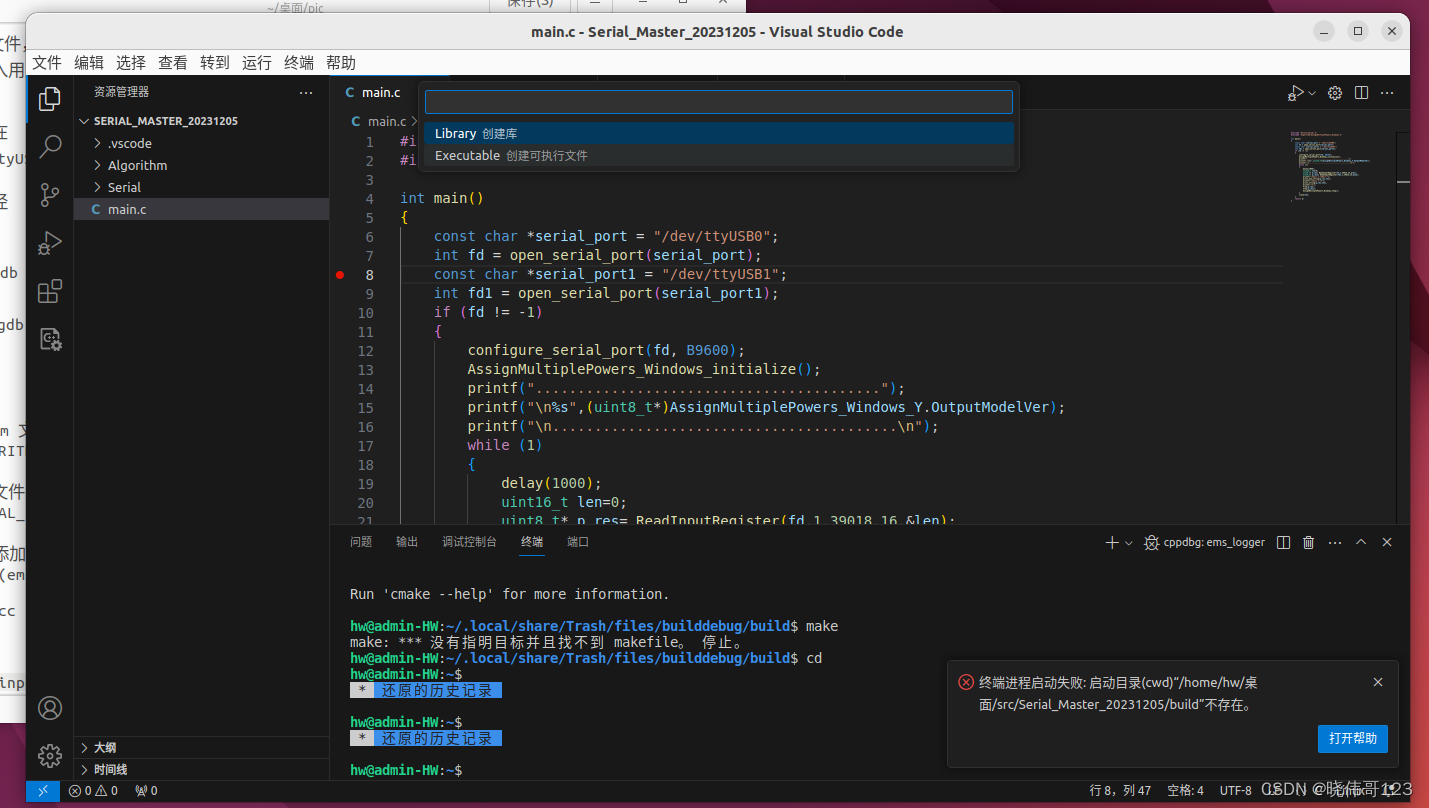Click the remote window indicator in status bar
This screenshot has width=1429, height=808.
coord(43,790)
